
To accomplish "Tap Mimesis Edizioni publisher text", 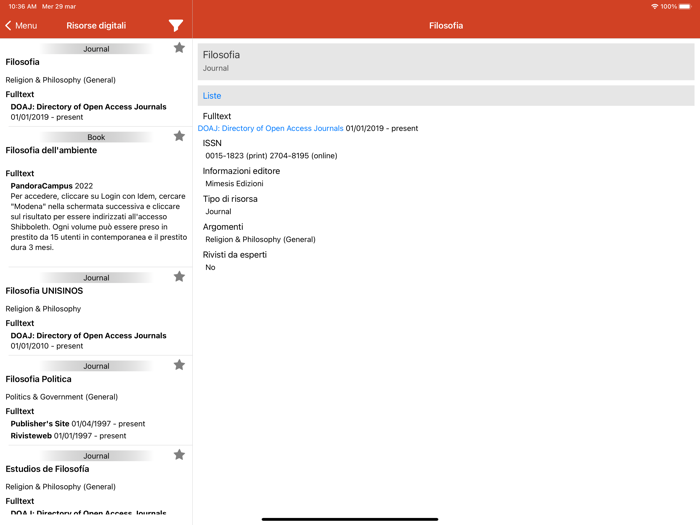I will point(234,183).
